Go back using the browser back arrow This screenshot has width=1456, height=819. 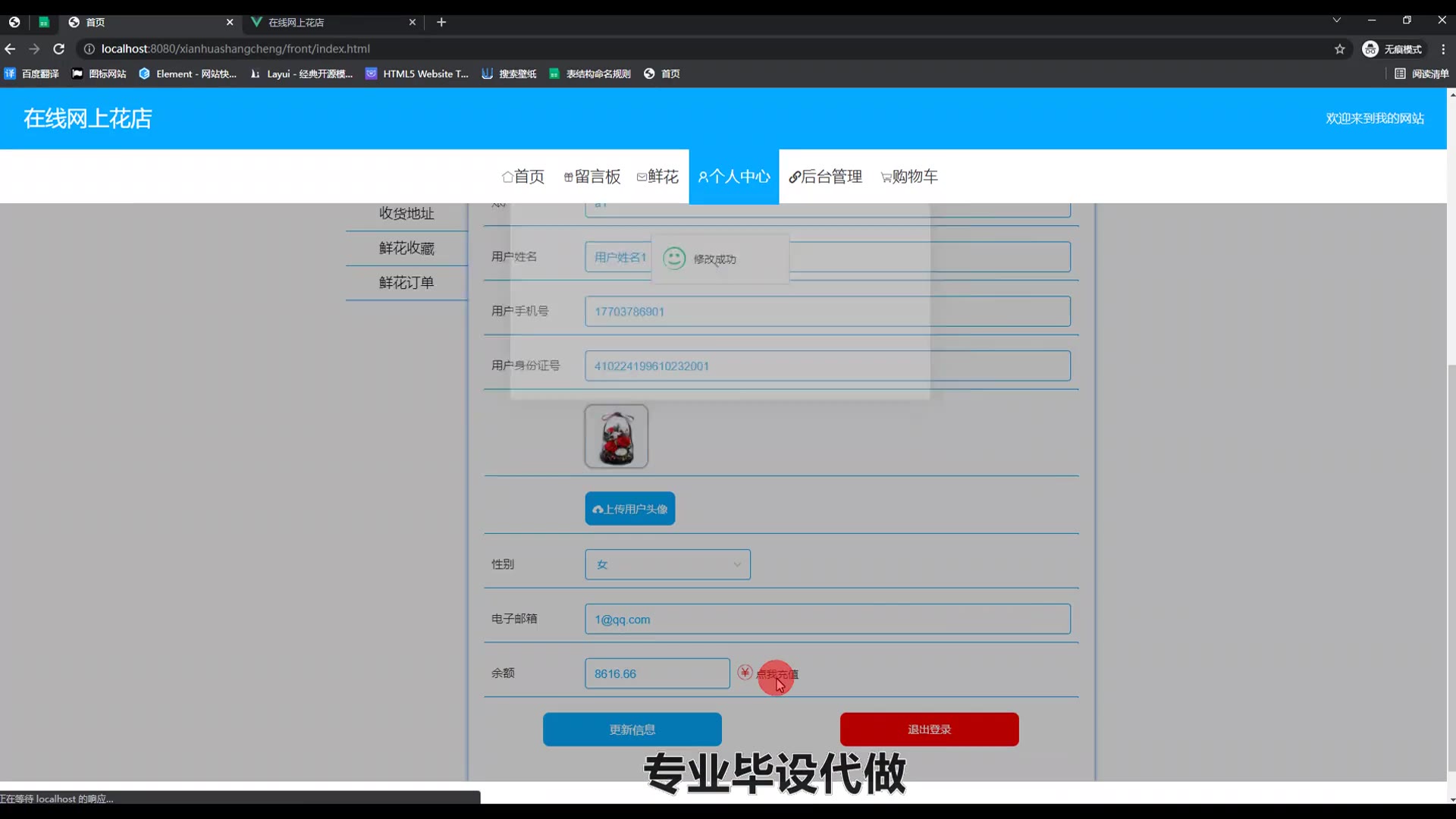click(x=10, y=49)
